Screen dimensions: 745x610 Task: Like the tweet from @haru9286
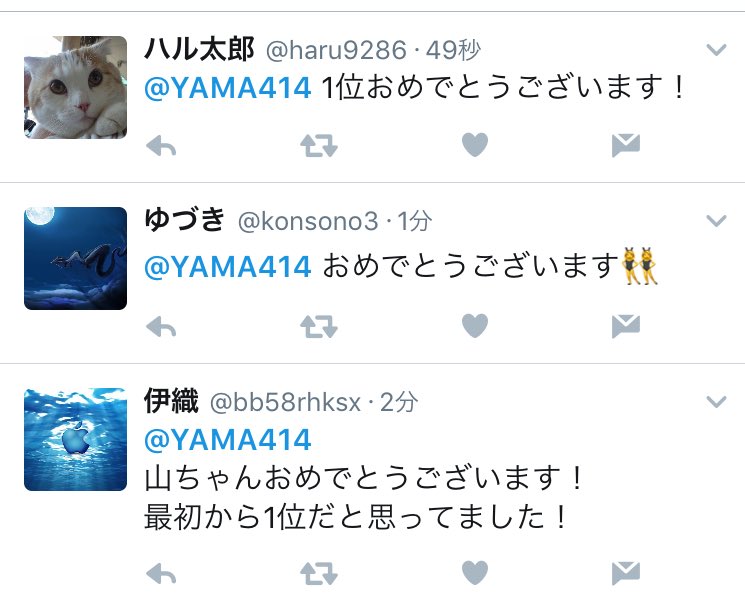(x=475, y=144)
